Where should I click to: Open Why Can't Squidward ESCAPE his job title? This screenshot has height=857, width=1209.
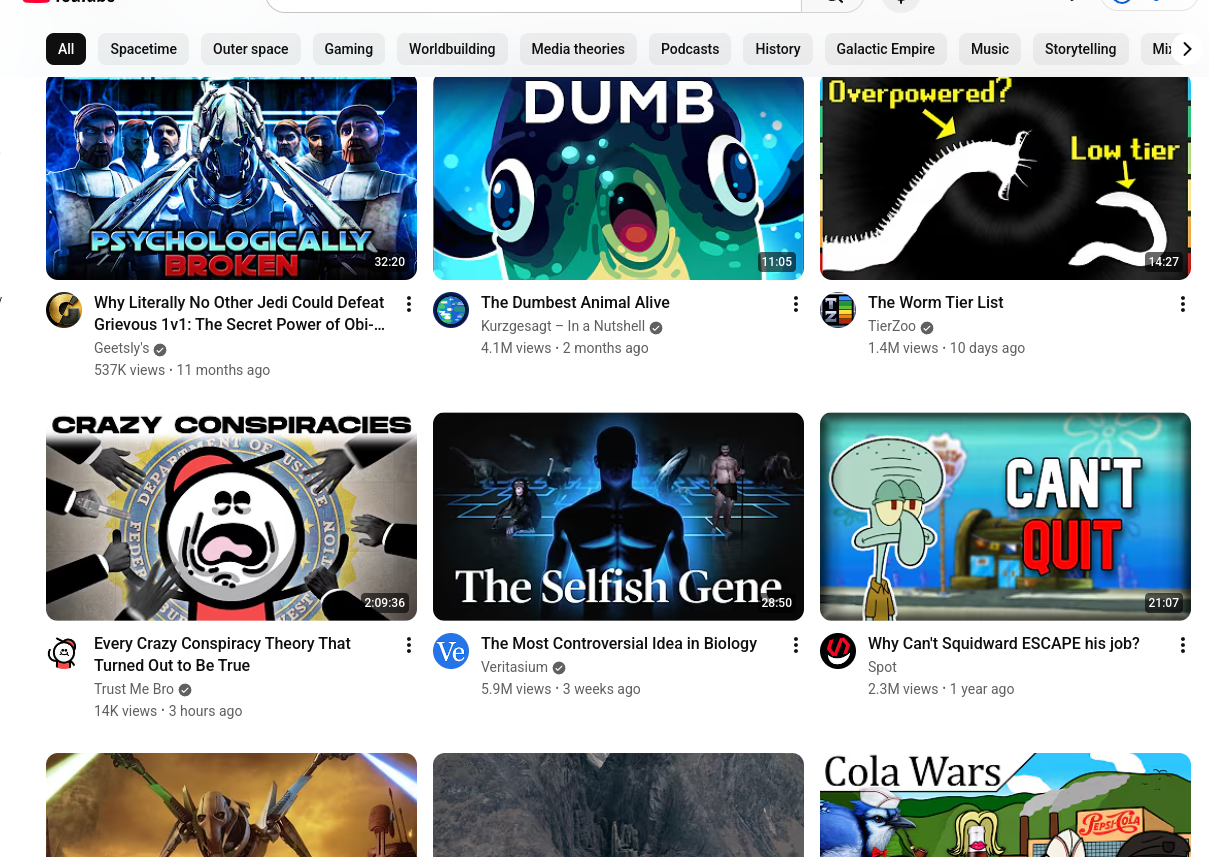[1004, 643]
